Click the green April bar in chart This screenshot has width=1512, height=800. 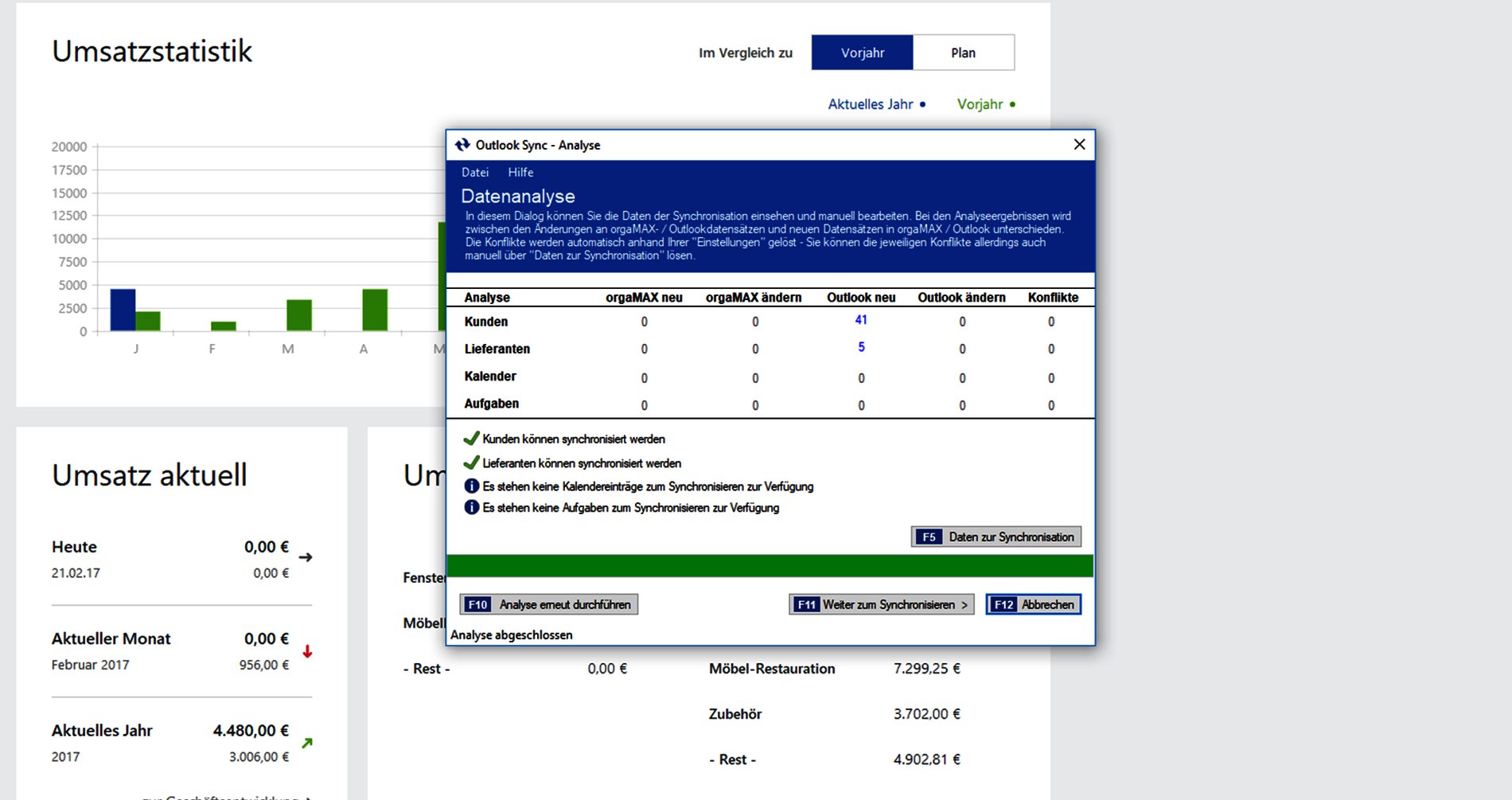point(375,310)
